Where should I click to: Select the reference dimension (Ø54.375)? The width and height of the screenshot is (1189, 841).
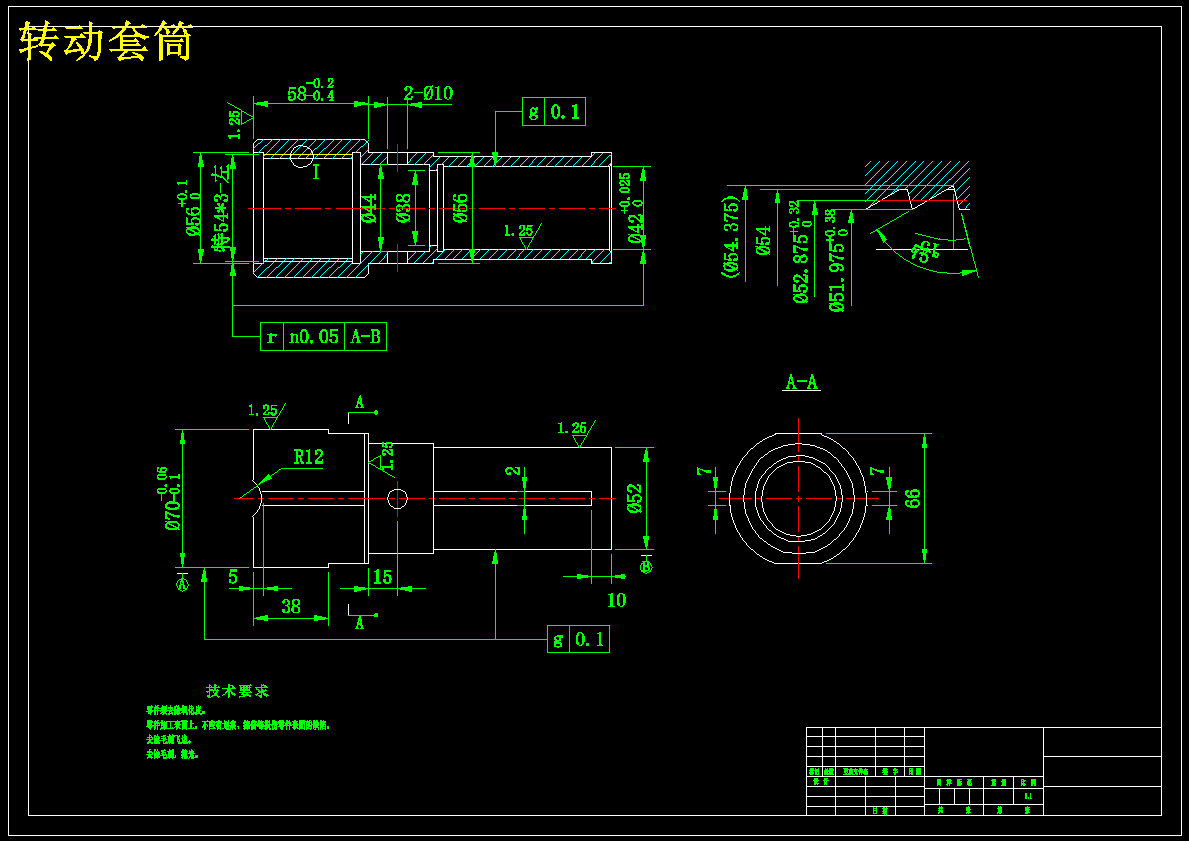pos(732,237)
